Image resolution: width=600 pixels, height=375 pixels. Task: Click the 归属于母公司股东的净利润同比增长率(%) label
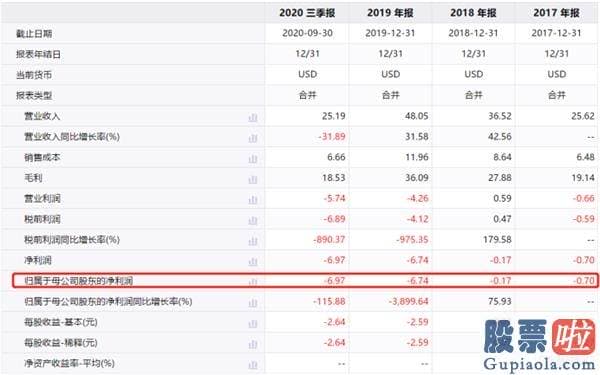click(x=108, y=302)
